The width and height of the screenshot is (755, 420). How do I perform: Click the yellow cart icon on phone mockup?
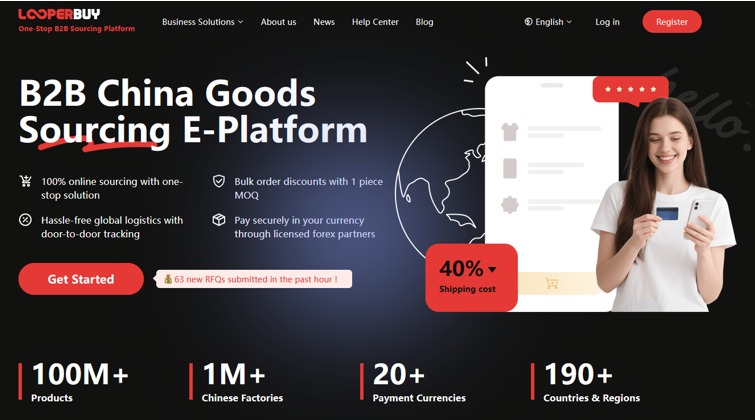(552, 283)
